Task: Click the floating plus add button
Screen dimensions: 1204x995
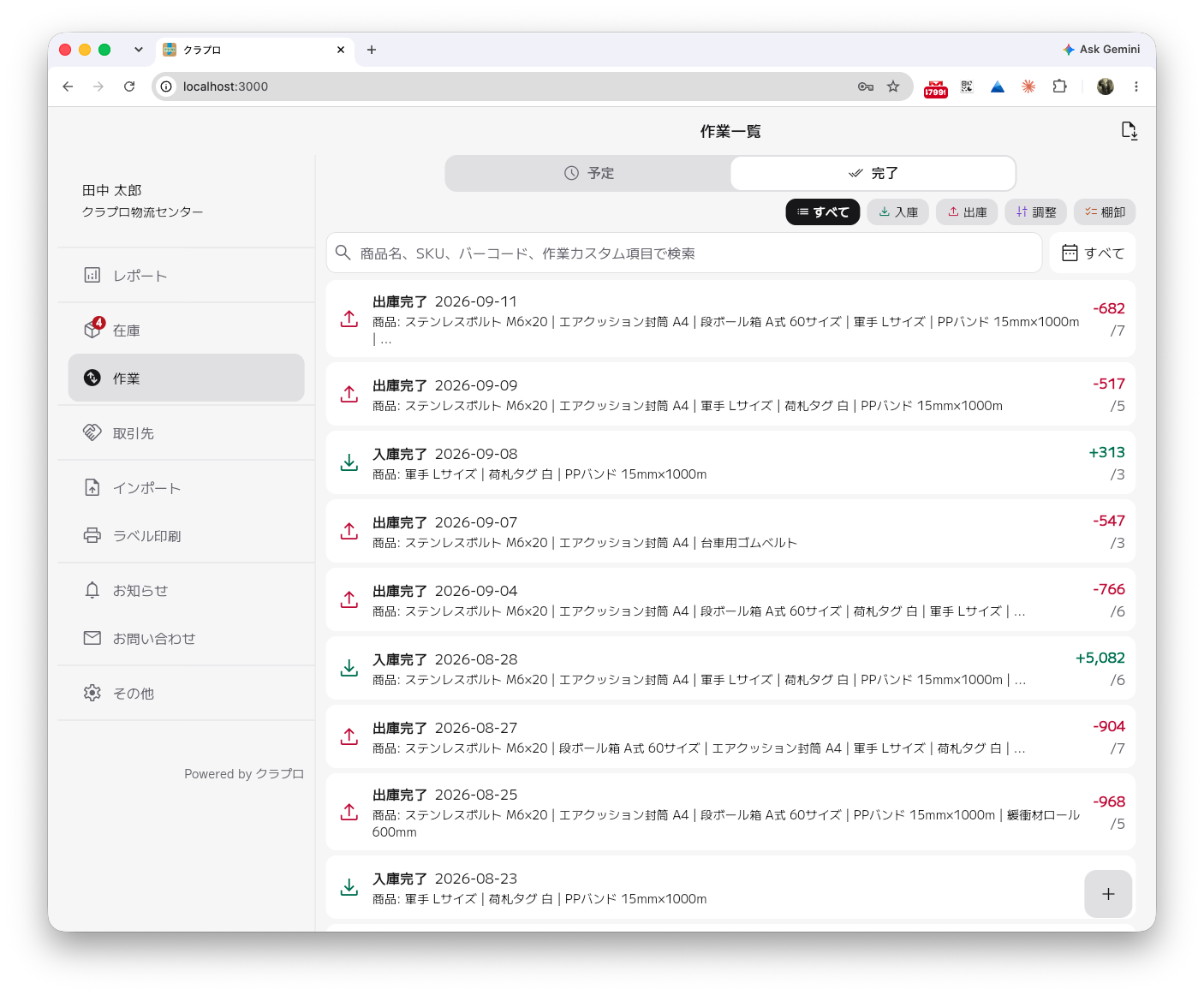Action: click(x=1108, y=894)
